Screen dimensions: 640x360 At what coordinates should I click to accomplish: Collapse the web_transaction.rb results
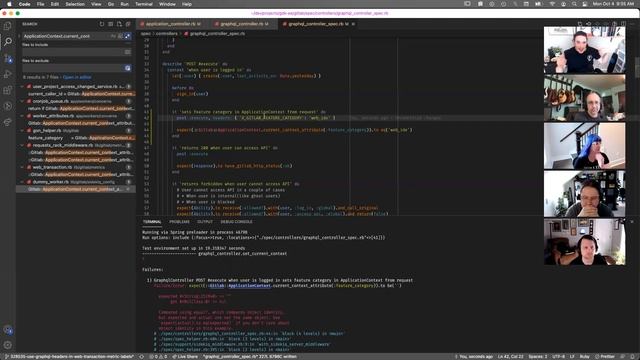22,167
